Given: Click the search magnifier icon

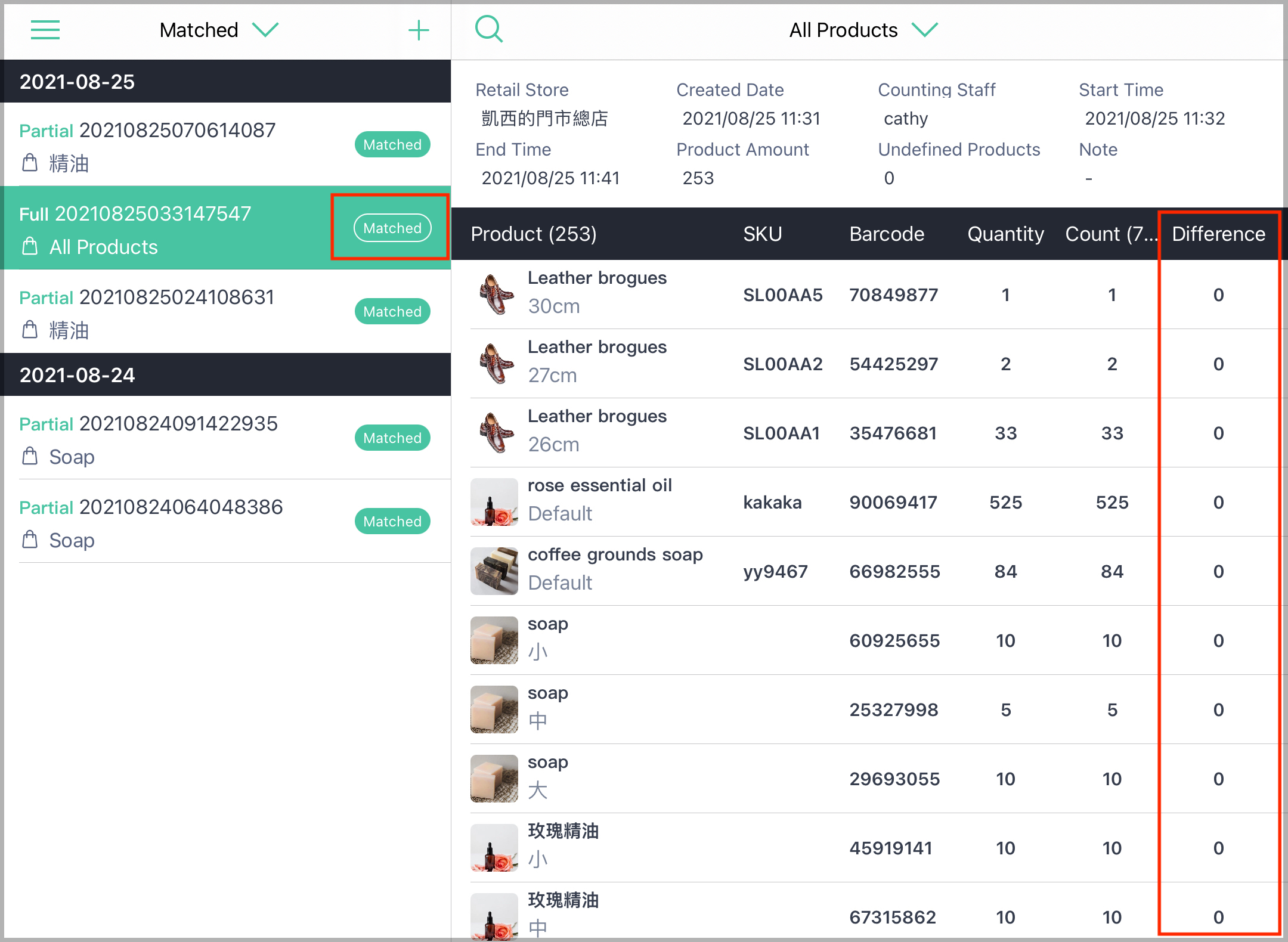Looking at the screenshot, I should click(x=489, y=29).
